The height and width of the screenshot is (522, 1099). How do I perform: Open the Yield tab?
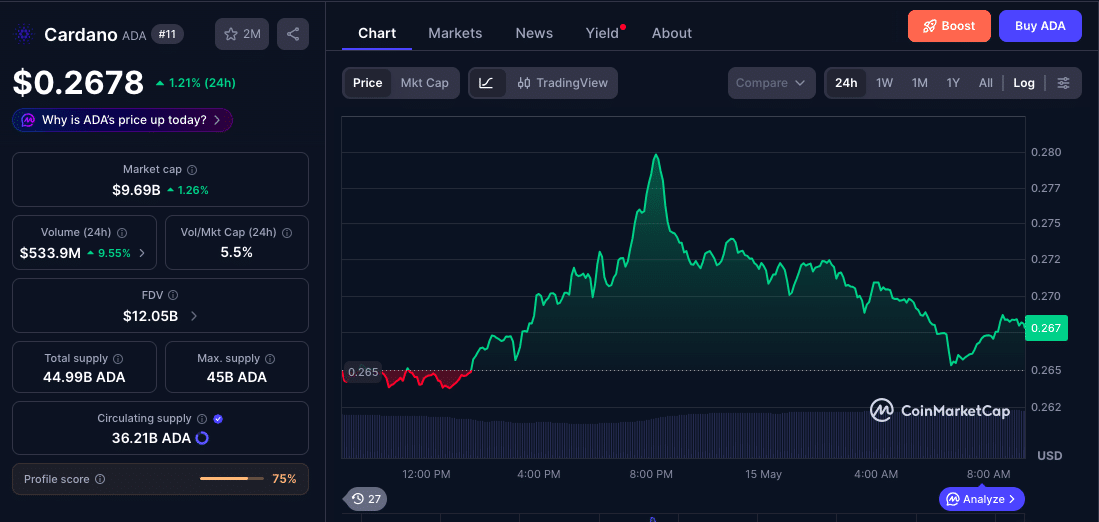pyautogui.click(x=602, y=33)
